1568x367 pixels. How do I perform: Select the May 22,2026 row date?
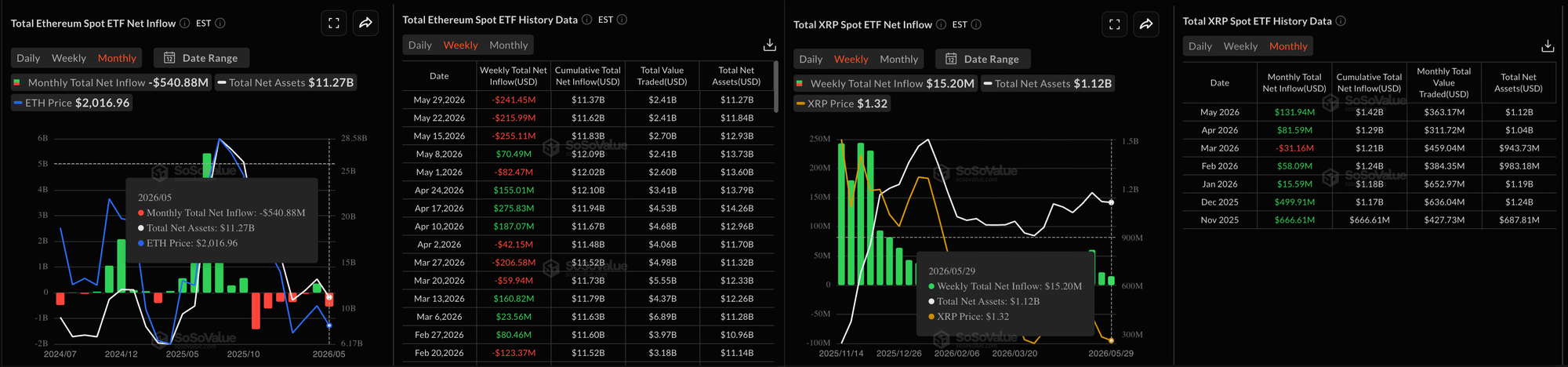439,118
